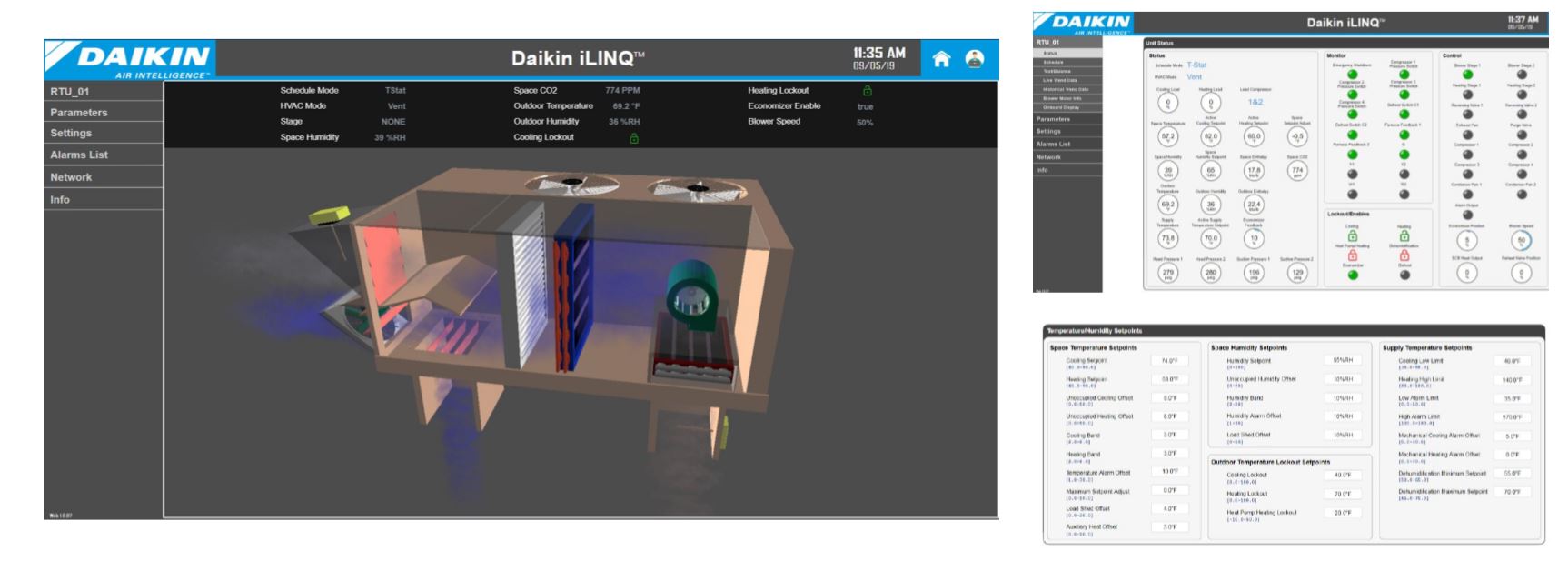The width and height of the screenshot is (1568, 561).
Task: Click the Heating Lockout green padlock icon
Action: click(x=867, y=91)
